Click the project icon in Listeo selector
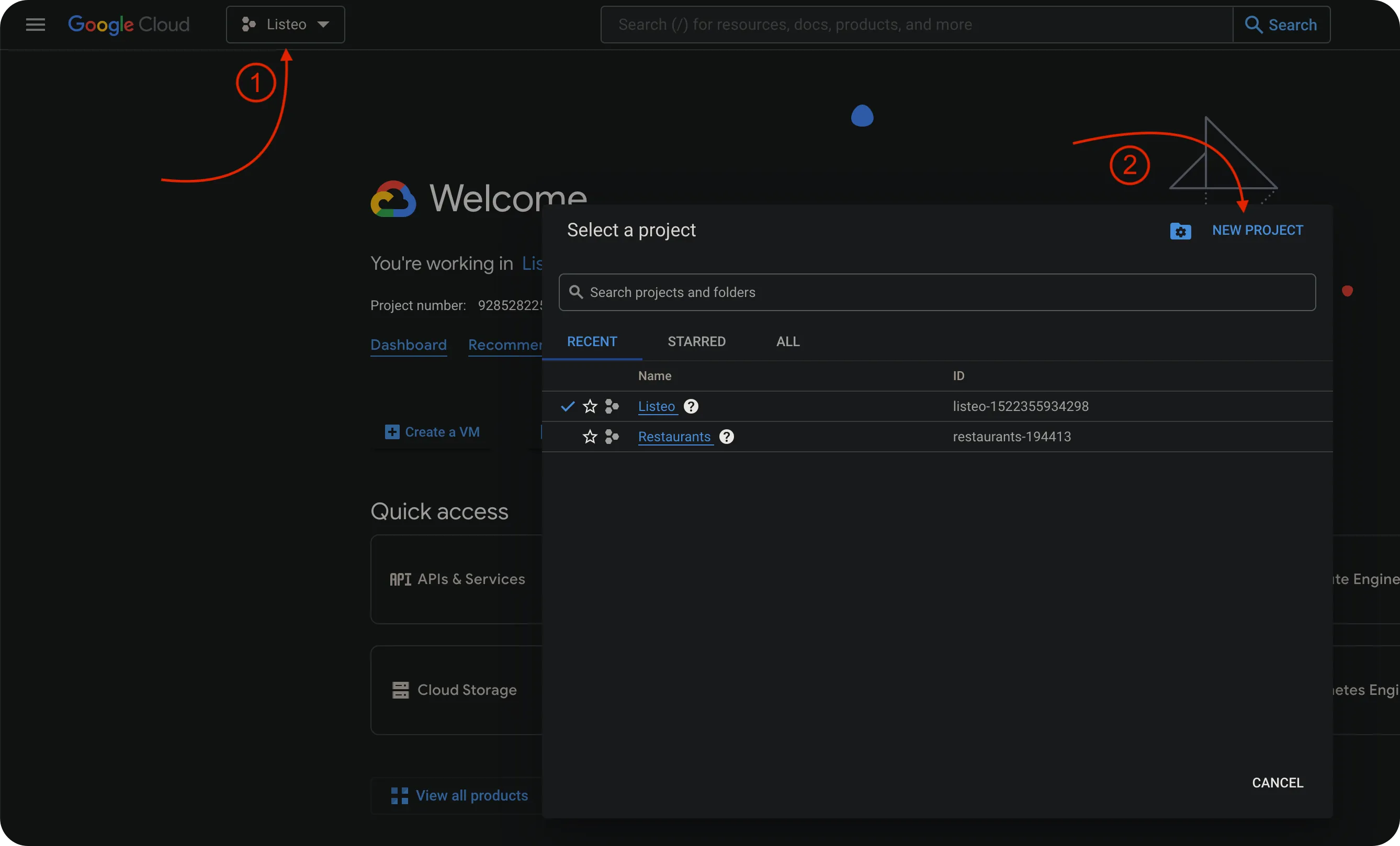The height and width of the screenshot is (846, 1400). (x=249, y=25)
